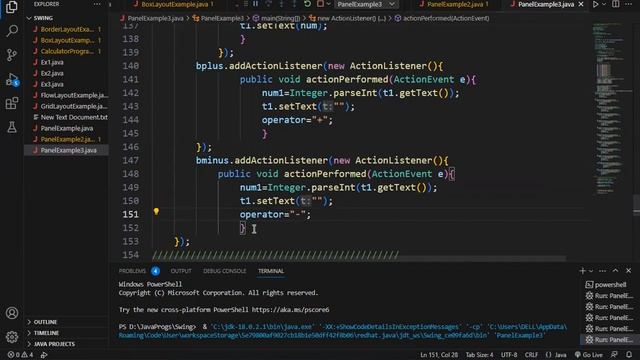This screenshot has height=360, width=640.
Task: Open BorderLayoutExa... file in explorer
Action: click(67, 29)
